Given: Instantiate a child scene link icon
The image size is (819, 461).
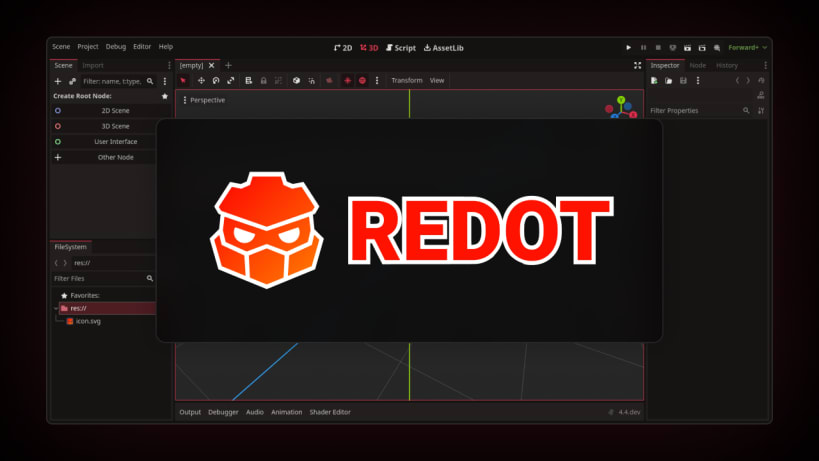Looking at the screenshot, I should (x=73, y=81).
